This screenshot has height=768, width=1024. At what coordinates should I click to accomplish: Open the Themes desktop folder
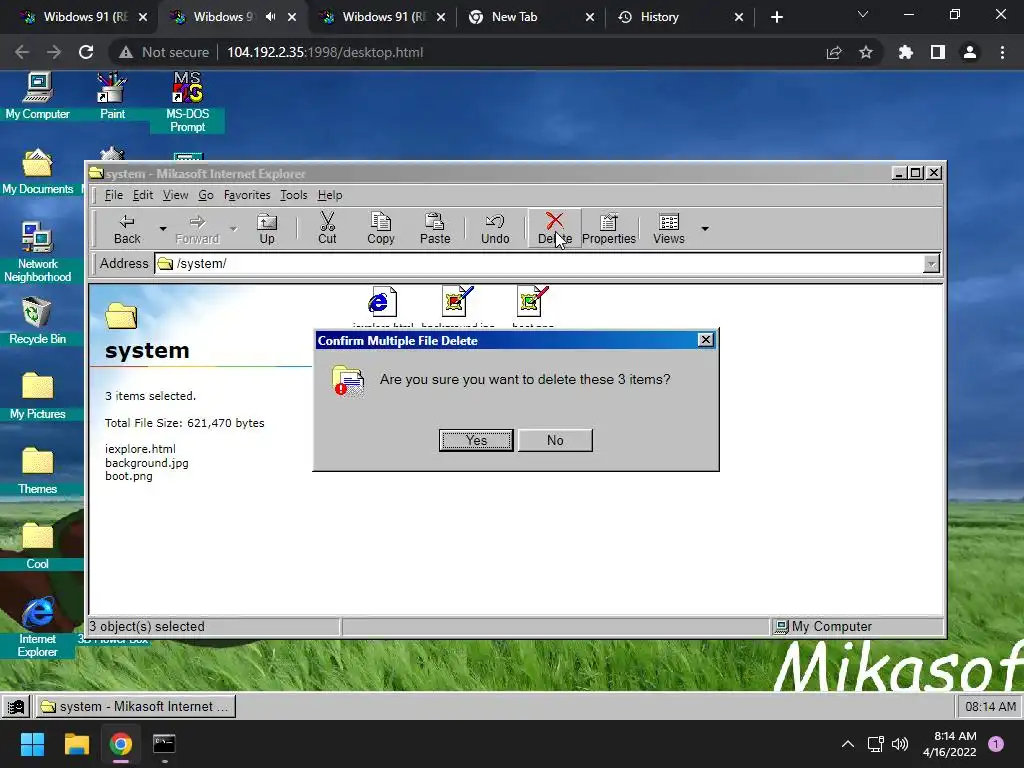coord(37,471)
